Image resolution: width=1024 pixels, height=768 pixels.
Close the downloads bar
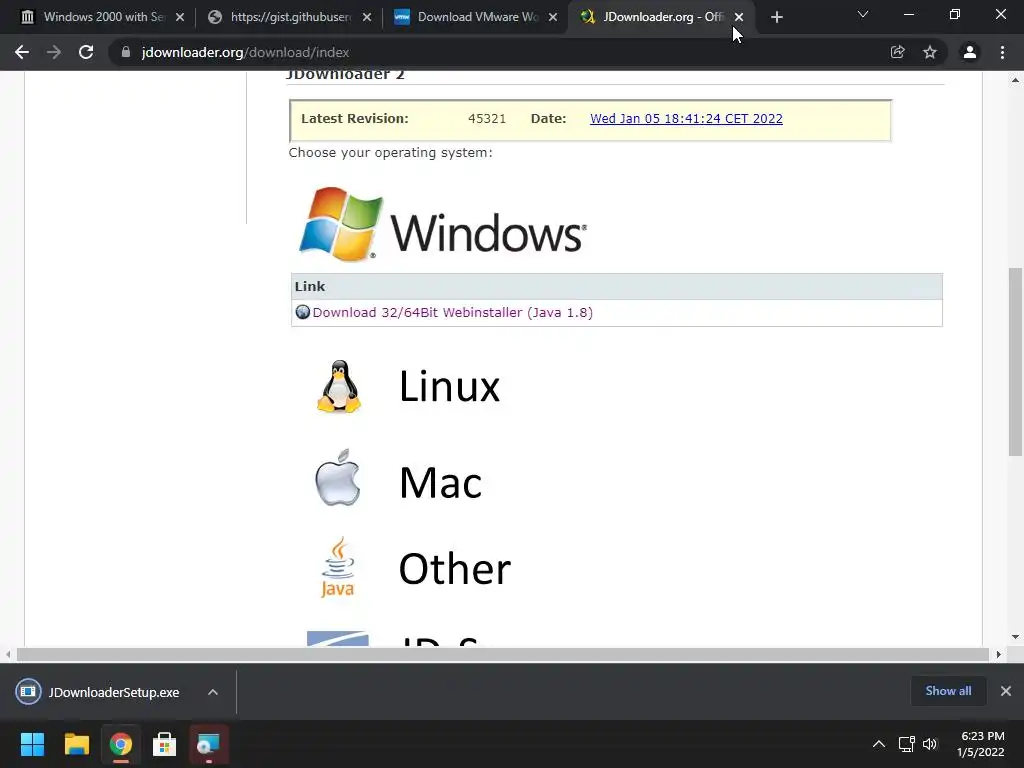coord(1006,691)
